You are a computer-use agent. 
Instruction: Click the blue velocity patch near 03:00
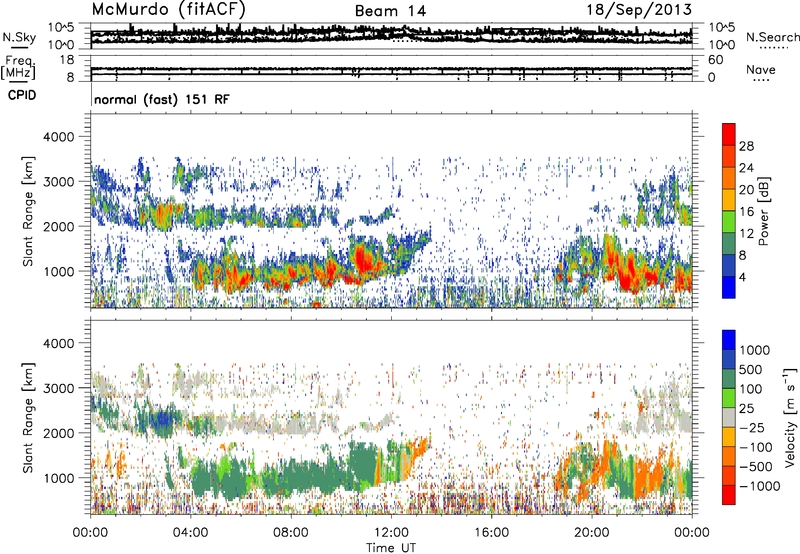click(x=164, y=419)
